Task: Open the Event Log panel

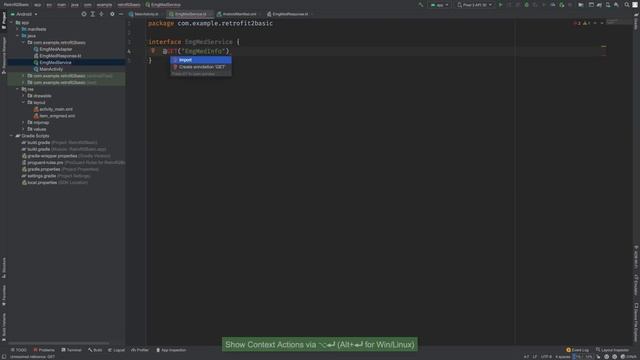Action: [x=577, y=350]
